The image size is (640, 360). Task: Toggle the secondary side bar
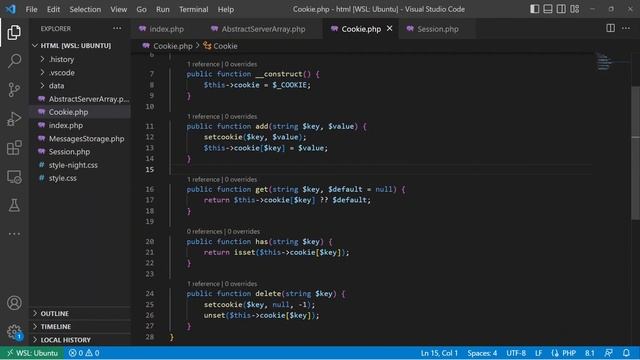coord(561,9)
